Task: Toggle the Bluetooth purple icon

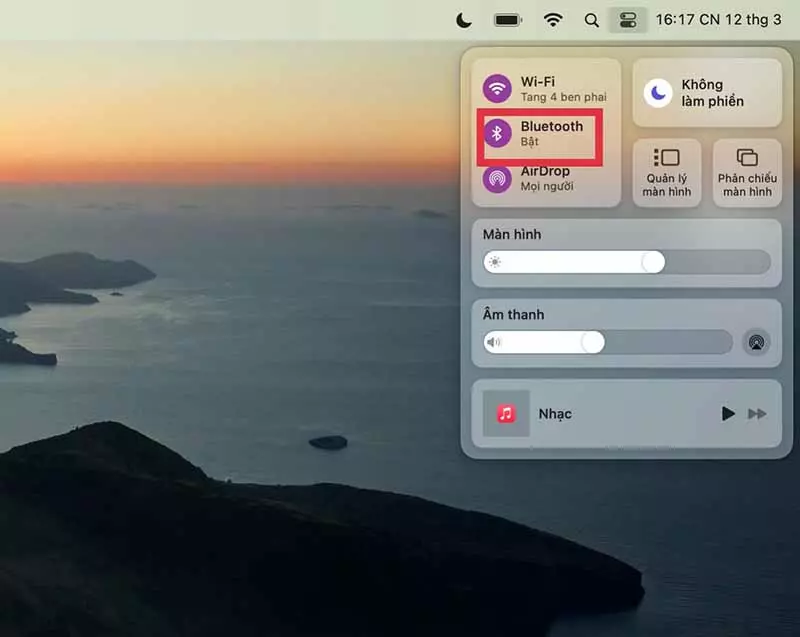Action: point(497,133)
